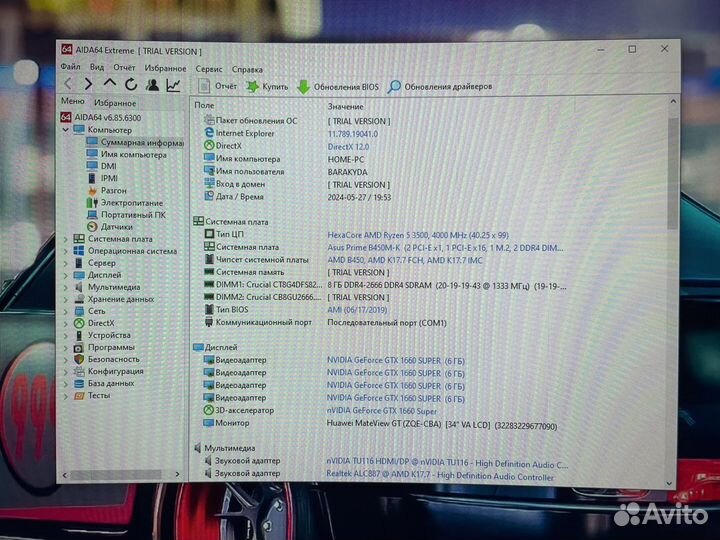
Task: Click the Разгон flame icon in the tree
Action: [92, 190]
